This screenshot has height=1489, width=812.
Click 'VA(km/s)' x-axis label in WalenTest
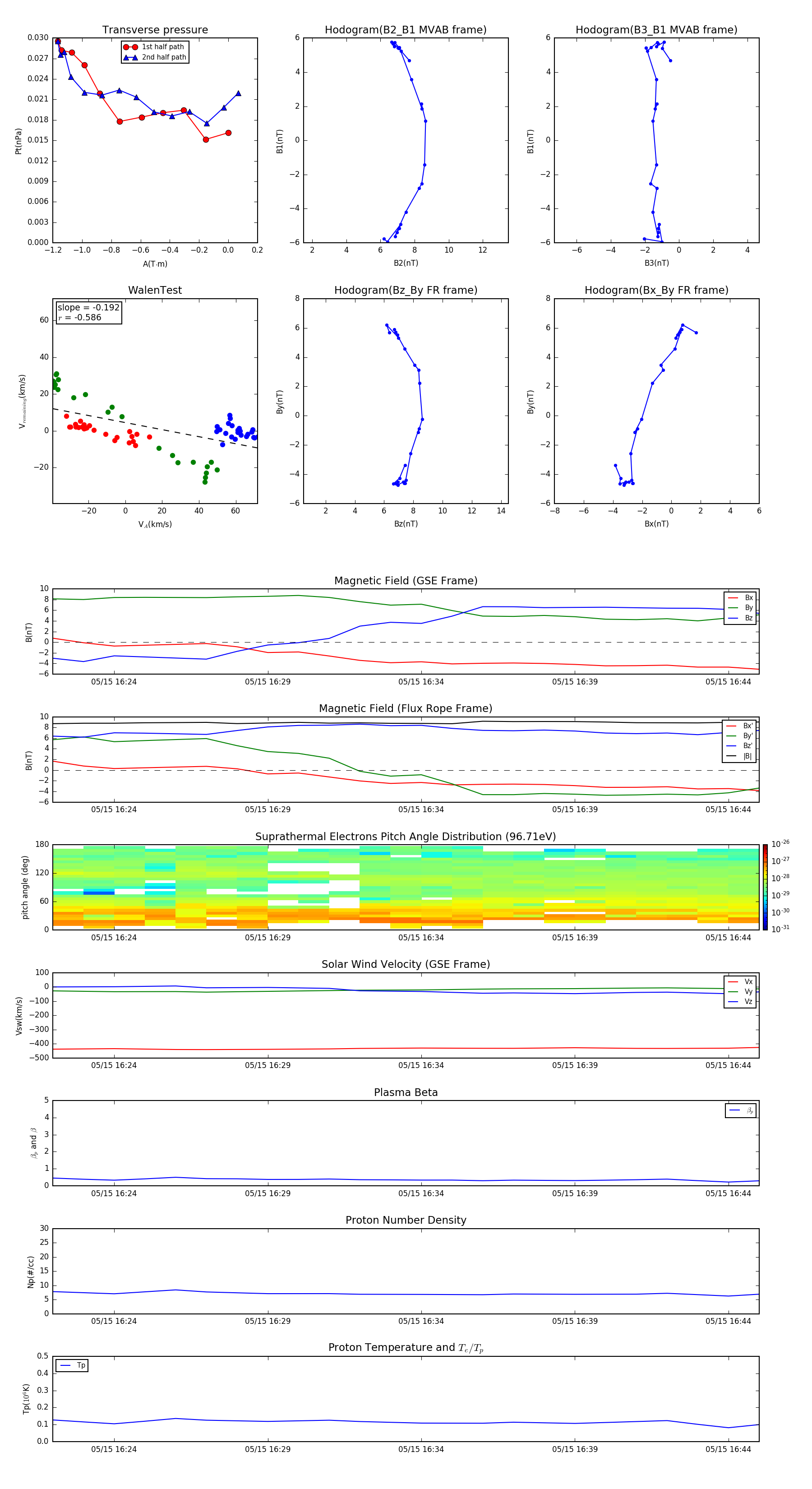click(x=155, y=524)
